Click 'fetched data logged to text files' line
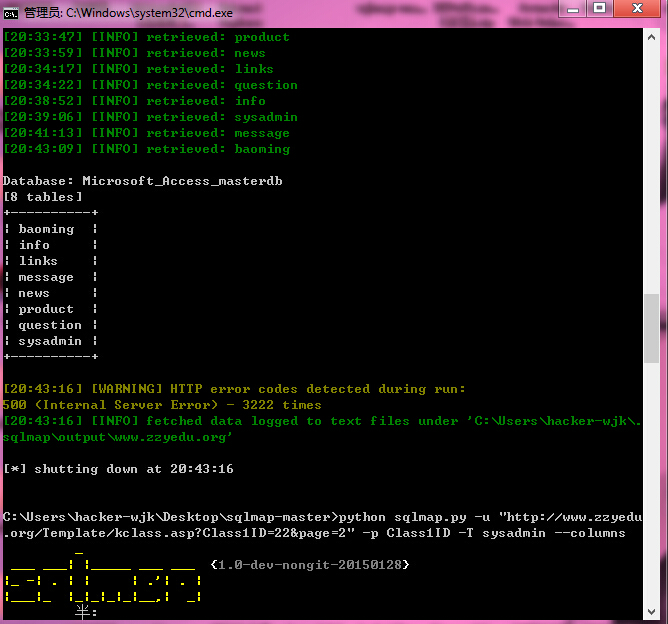 point(322,421)
